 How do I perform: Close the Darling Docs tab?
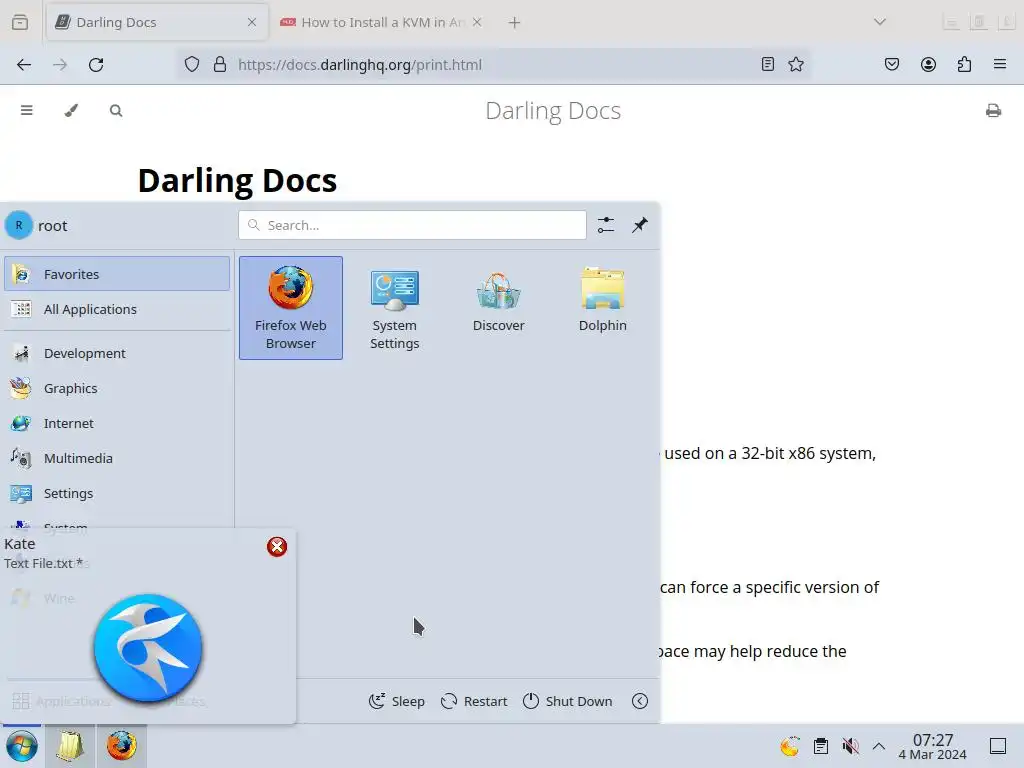coord(252,22)
